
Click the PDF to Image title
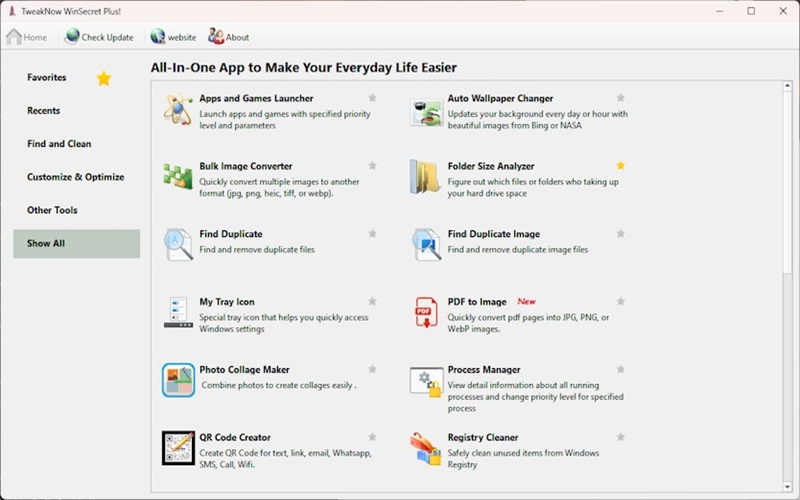tap(477, 302)
